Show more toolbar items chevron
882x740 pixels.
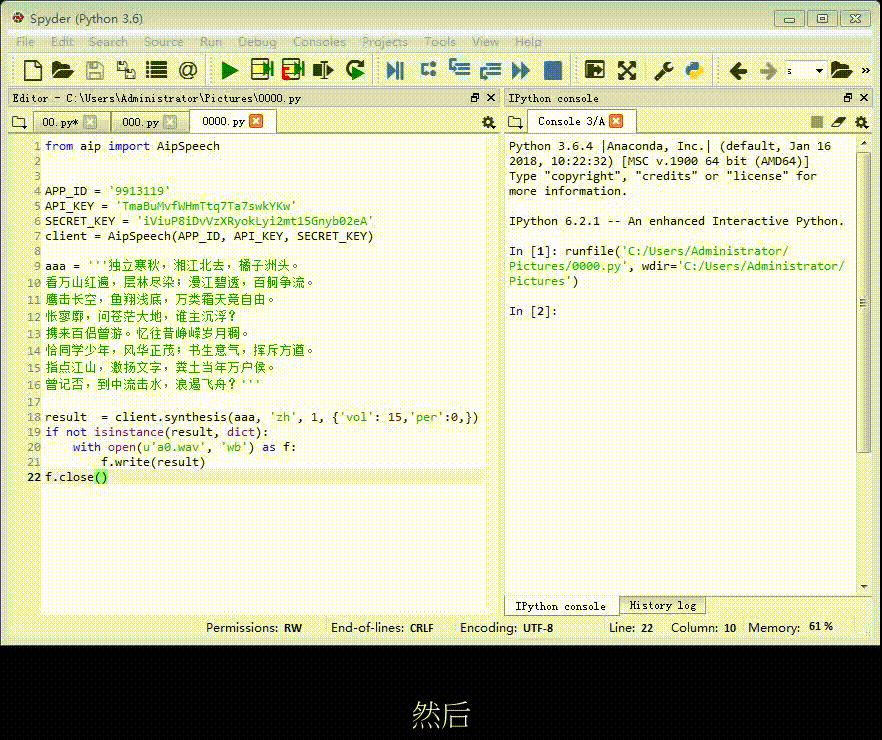(866, 70)
